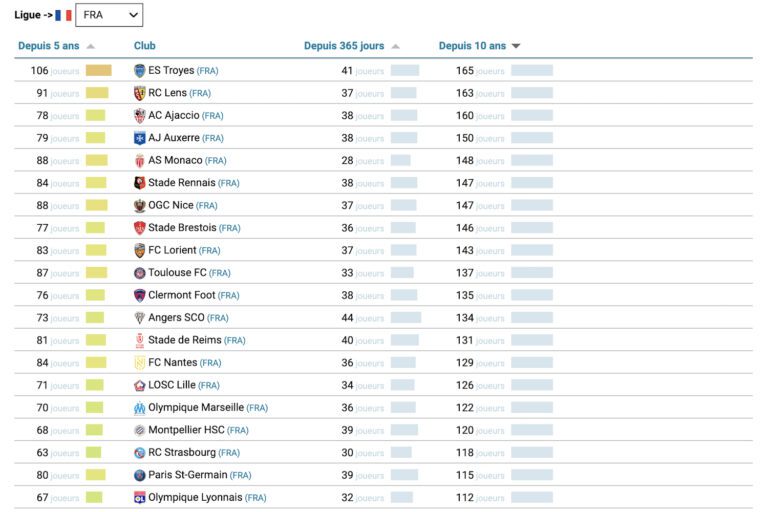Click Angers SCO 365-day bar
Screen dimensions: 768x512
point(405,318)
